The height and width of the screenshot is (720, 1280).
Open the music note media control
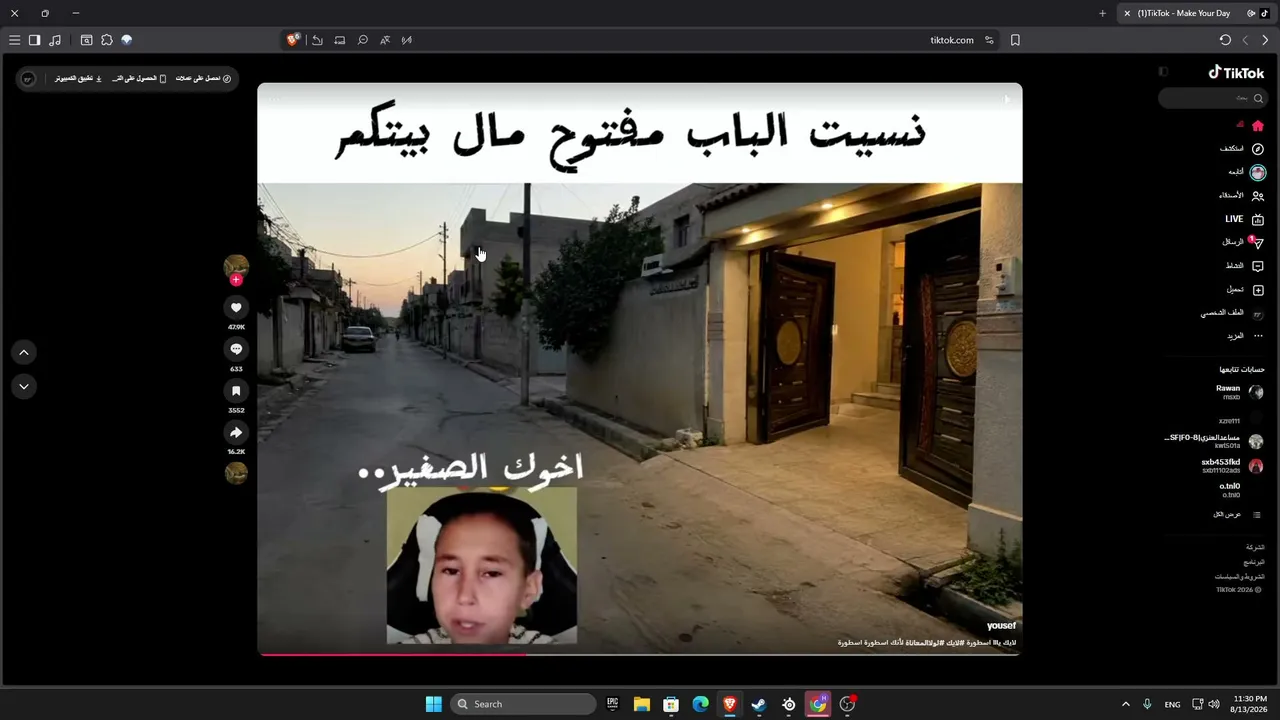pyautogui.click(x=55, y=40)
